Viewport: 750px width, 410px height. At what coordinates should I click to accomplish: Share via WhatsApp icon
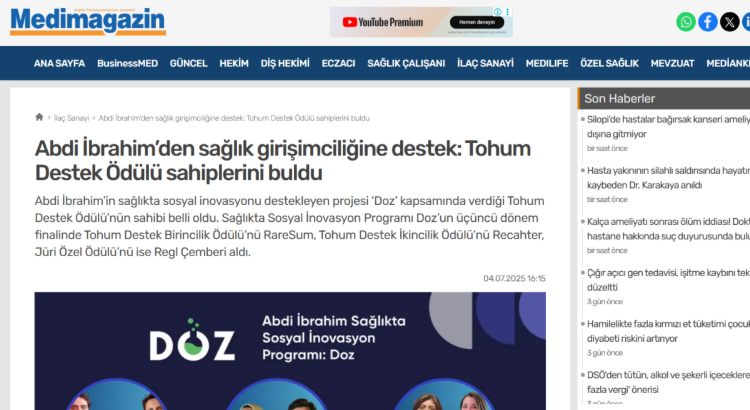tap(685, 22)
